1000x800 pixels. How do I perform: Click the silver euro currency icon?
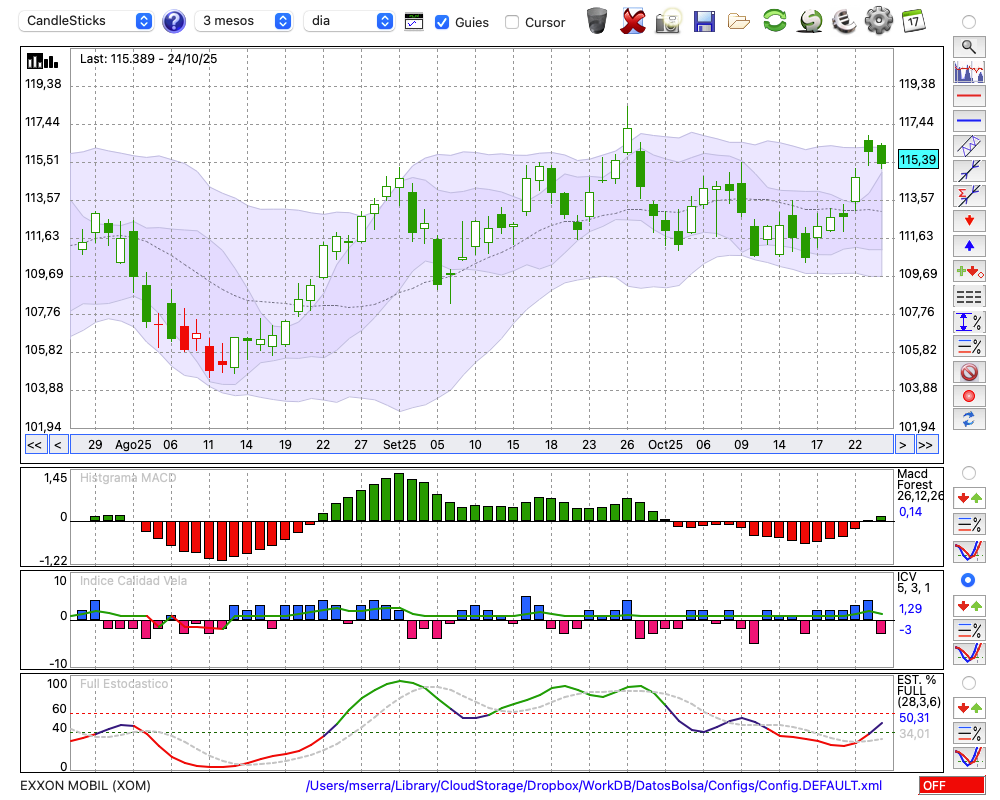click(x=844, y=21)
